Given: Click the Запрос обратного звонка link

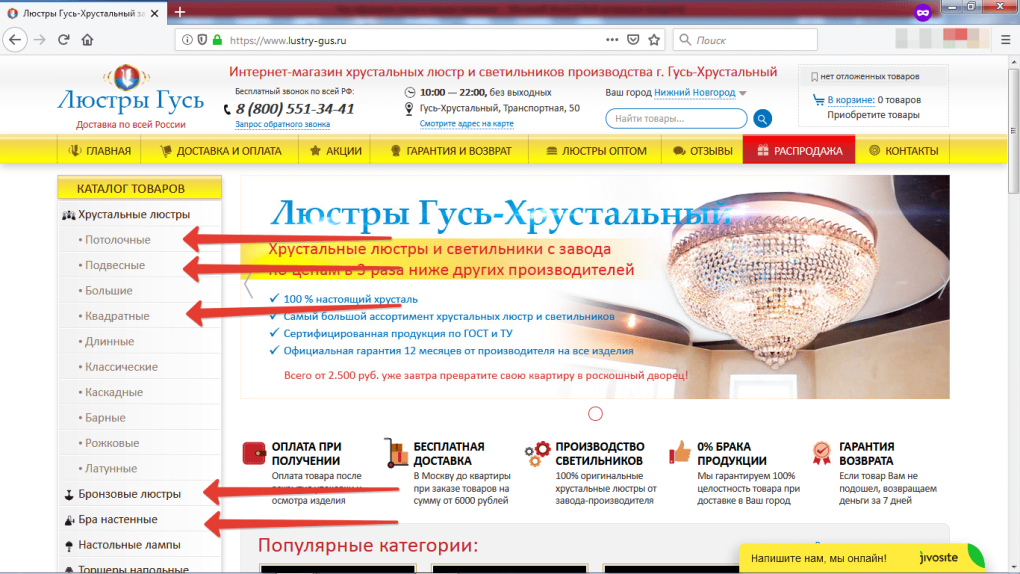Looking at the screenshot, I should [282, 125].
